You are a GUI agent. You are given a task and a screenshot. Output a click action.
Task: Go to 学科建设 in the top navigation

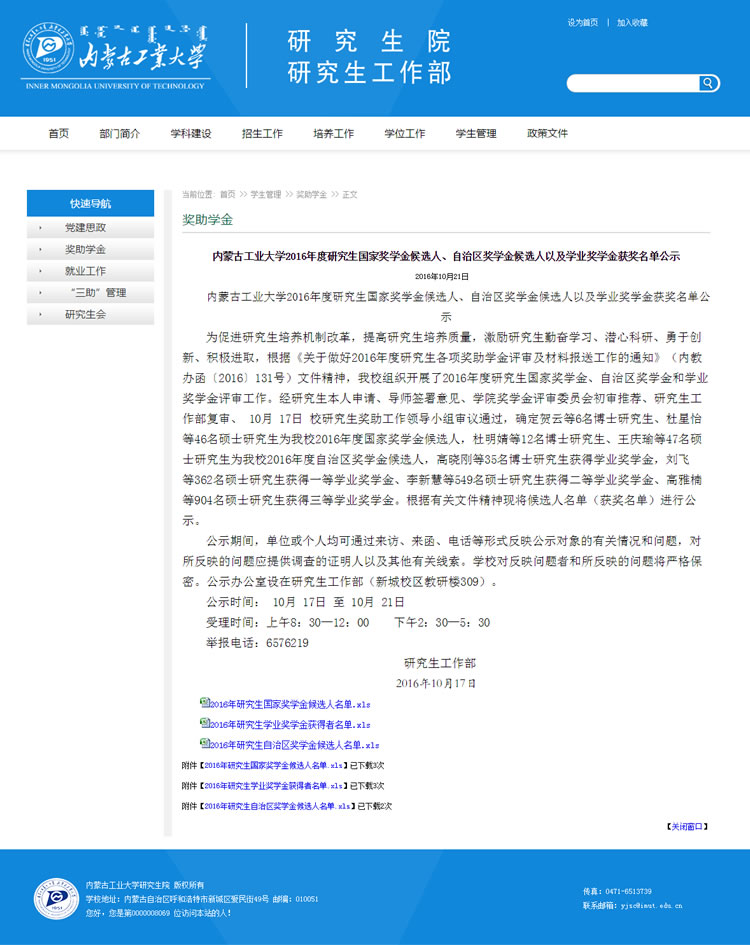pos(190,134)
